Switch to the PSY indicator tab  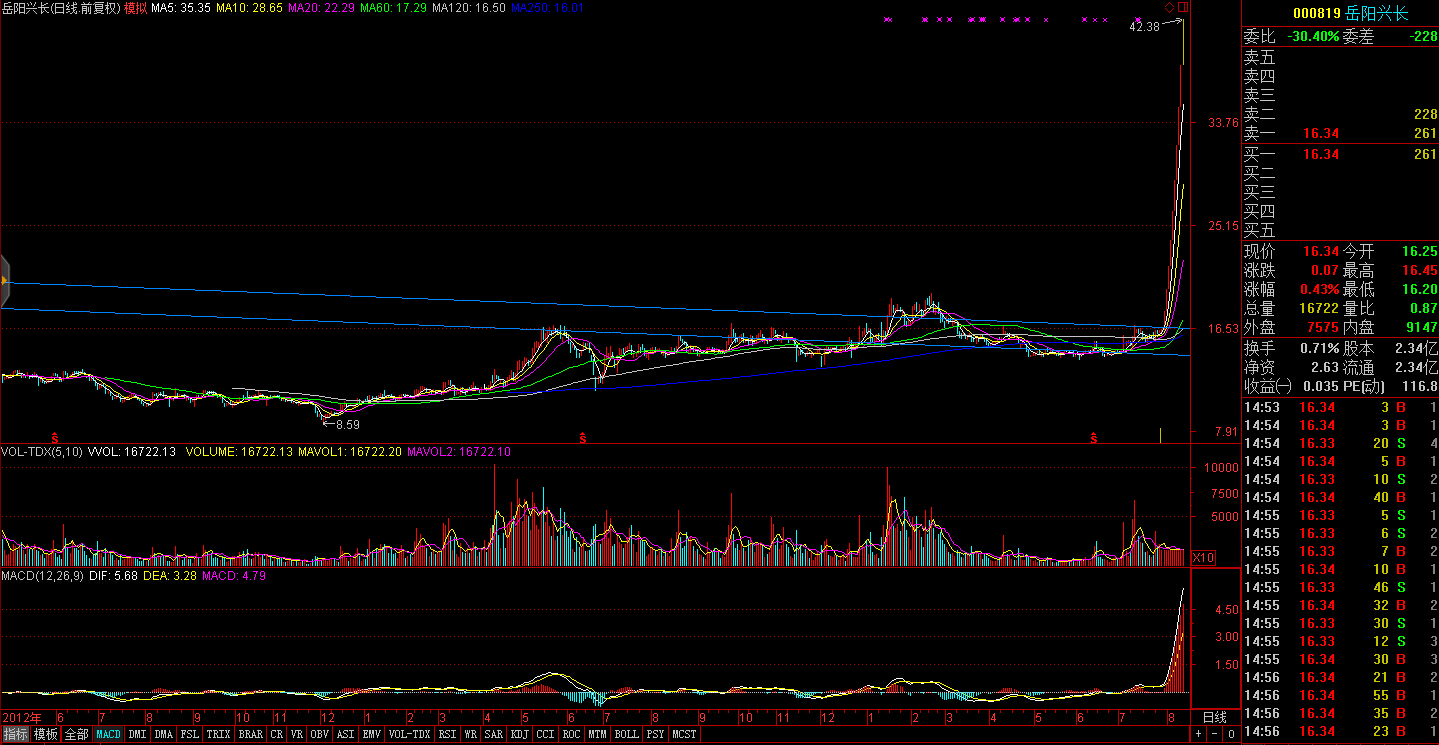point(656,734)
